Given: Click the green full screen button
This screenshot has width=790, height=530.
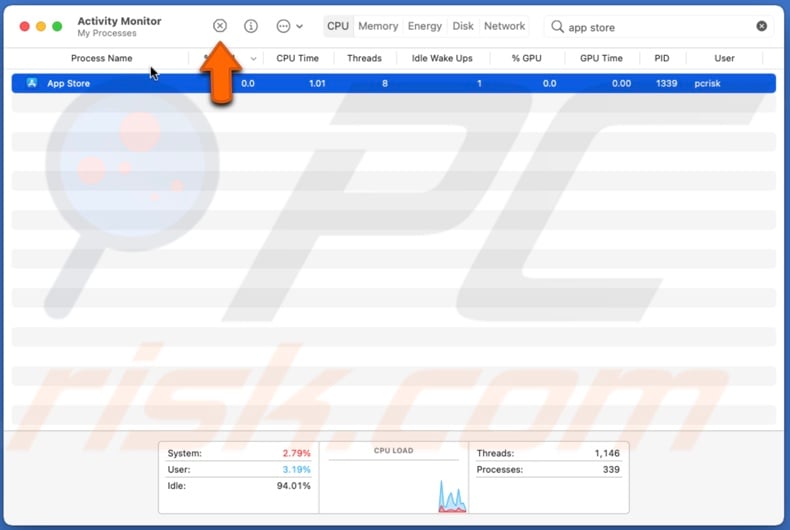Looking at the screenshot, I should coord(57,26).
